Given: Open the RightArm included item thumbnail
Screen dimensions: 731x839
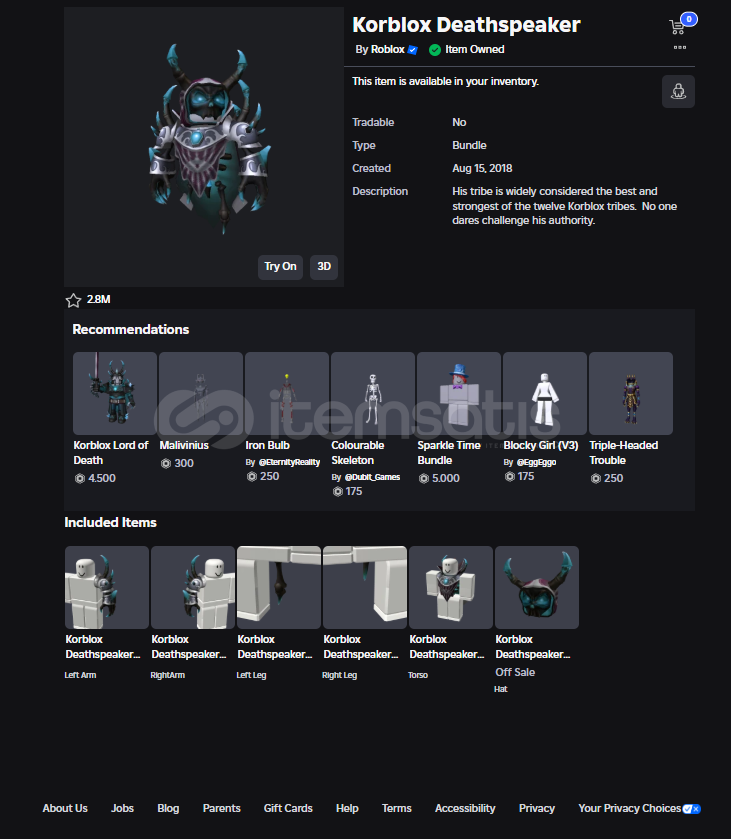Looking at the screenshot, I should point(193,587).
